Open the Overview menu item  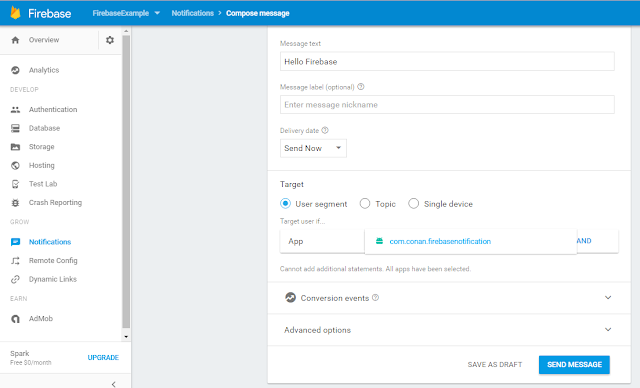coord(44,40)
